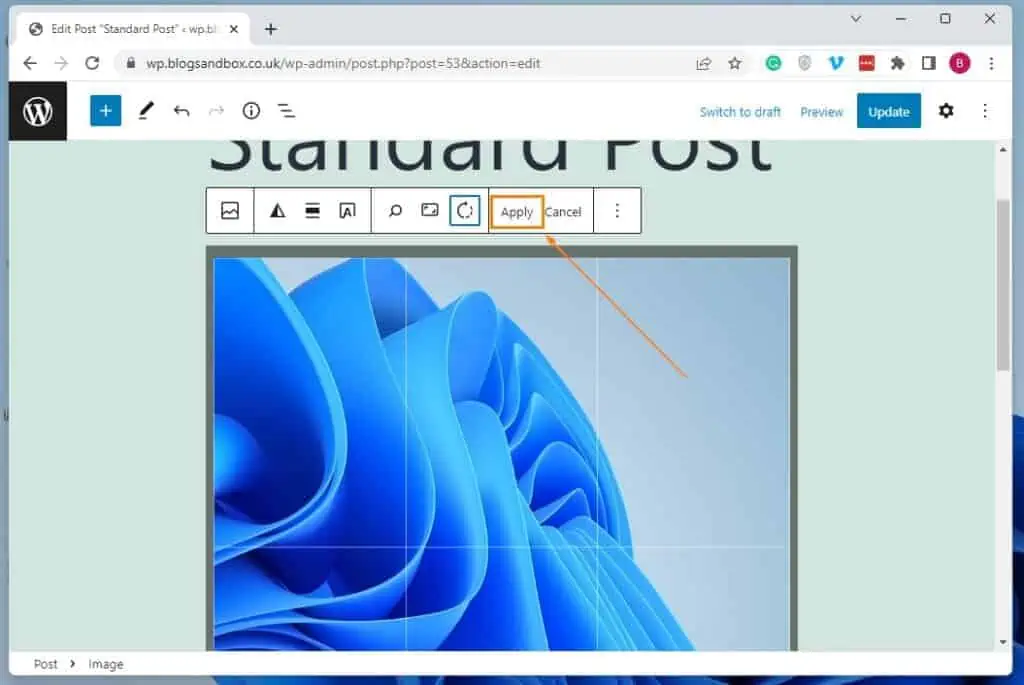Open the tab search chevron

[856, 19]
